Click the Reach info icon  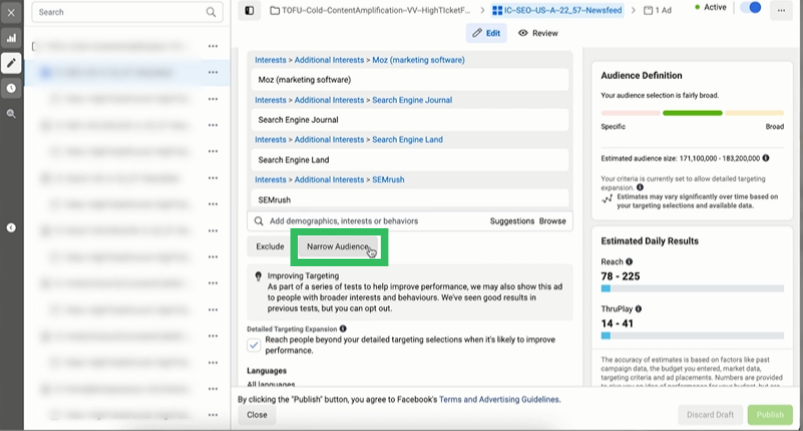(629, 262)
